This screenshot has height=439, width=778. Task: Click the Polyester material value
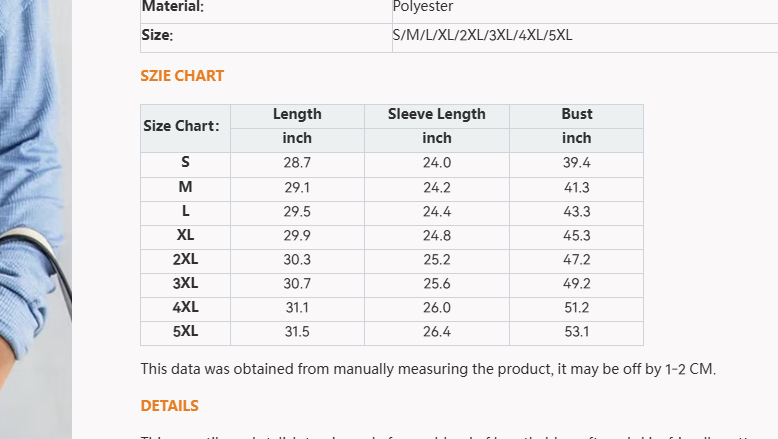tap(423, 7)
